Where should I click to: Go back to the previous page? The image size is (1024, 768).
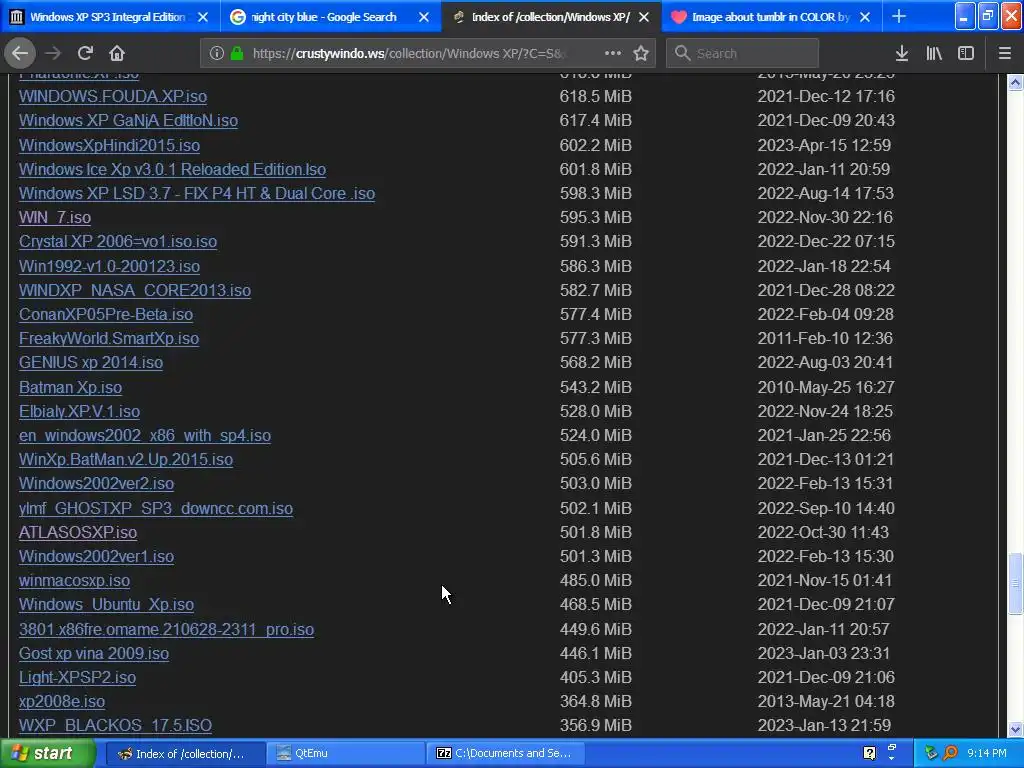(20, 53)
